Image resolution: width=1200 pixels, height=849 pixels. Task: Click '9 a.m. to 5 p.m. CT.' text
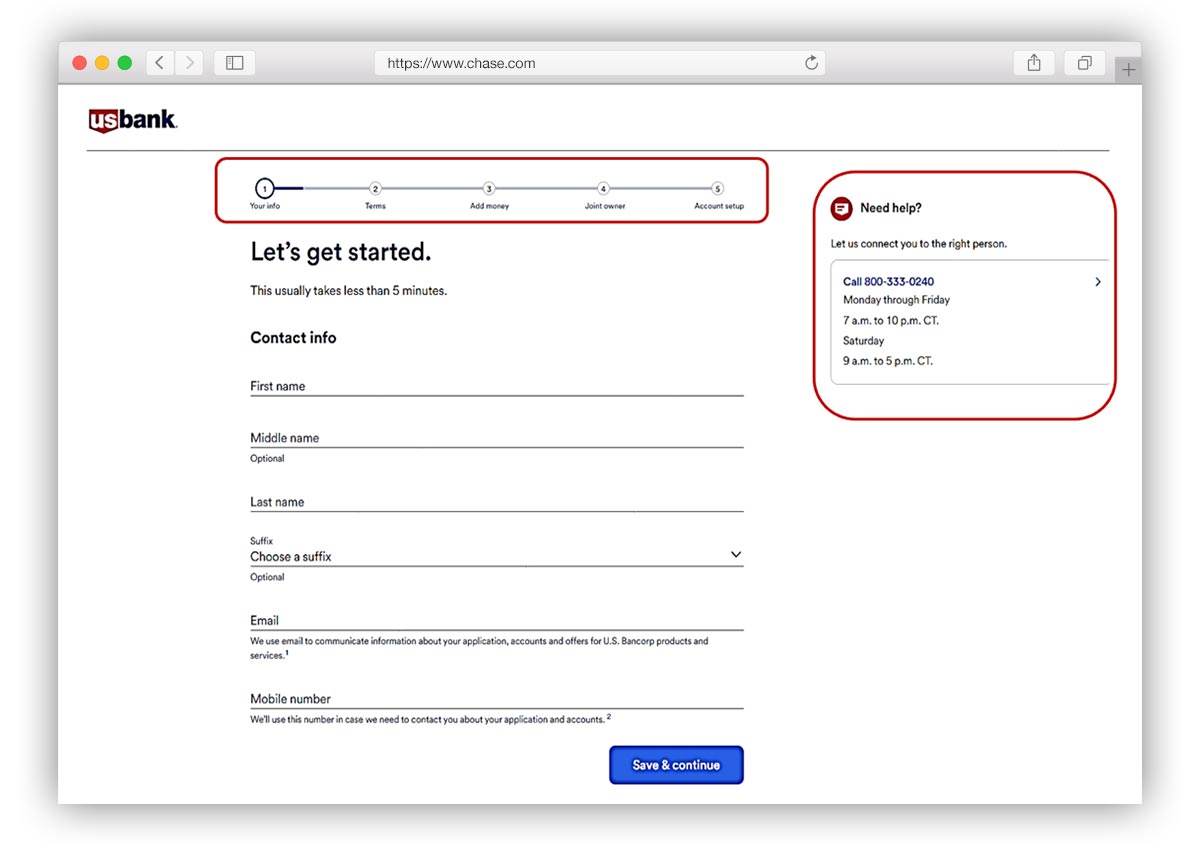(888, 361)
